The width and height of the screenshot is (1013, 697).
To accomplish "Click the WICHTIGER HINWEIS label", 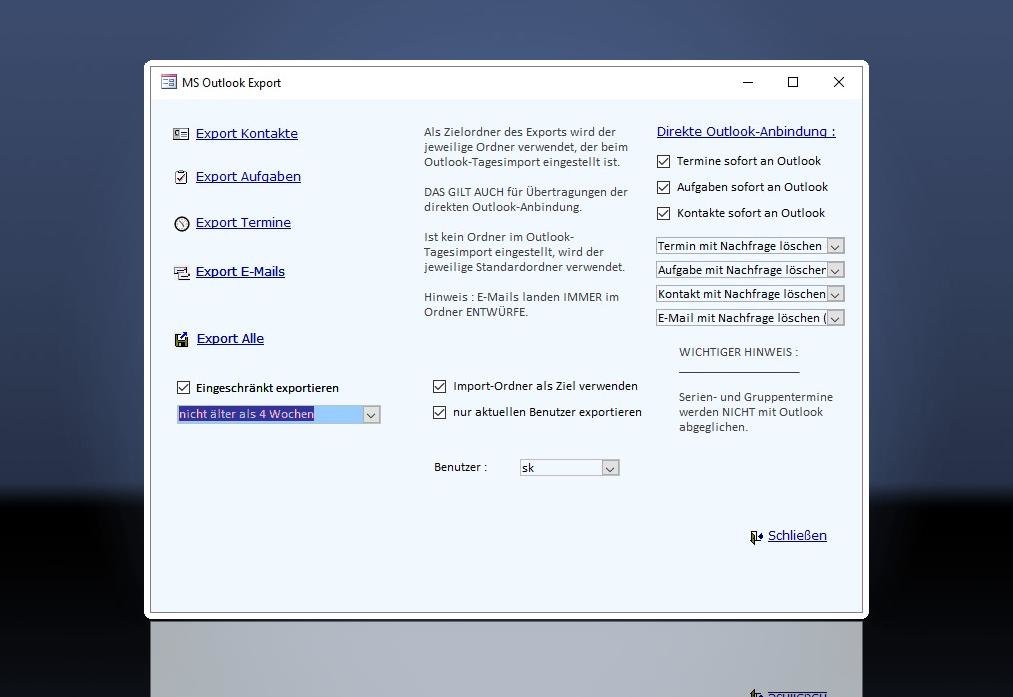I will 738,352.
